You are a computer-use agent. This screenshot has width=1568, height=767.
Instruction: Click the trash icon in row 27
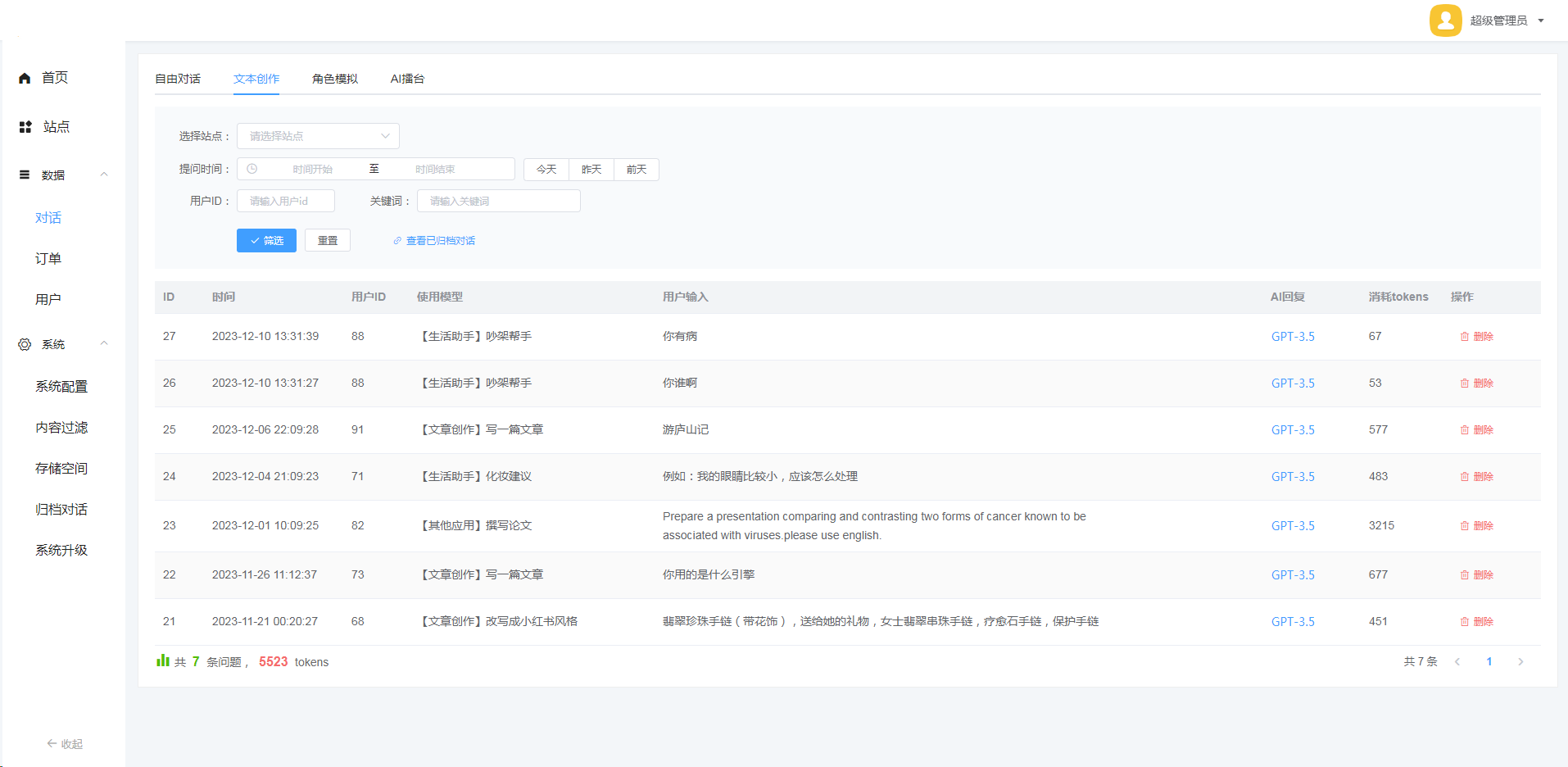[1465, 337]
